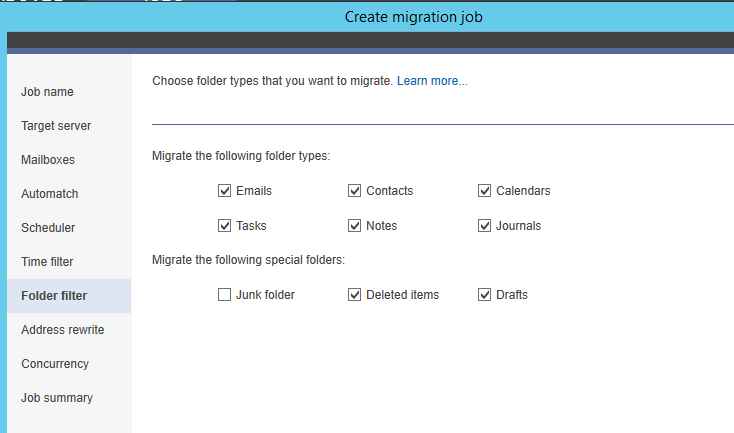734x433 pixels.
Task: Select the Automatch step
Action: coord(50,194)
